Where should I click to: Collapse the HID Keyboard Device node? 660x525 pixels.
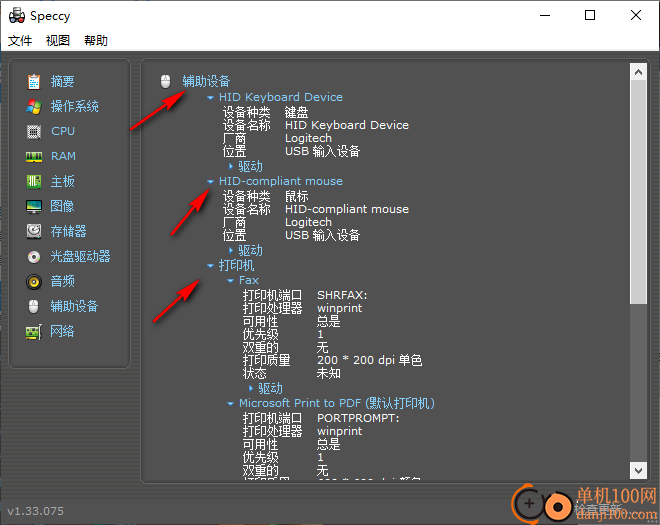click(x=210, y=98)
